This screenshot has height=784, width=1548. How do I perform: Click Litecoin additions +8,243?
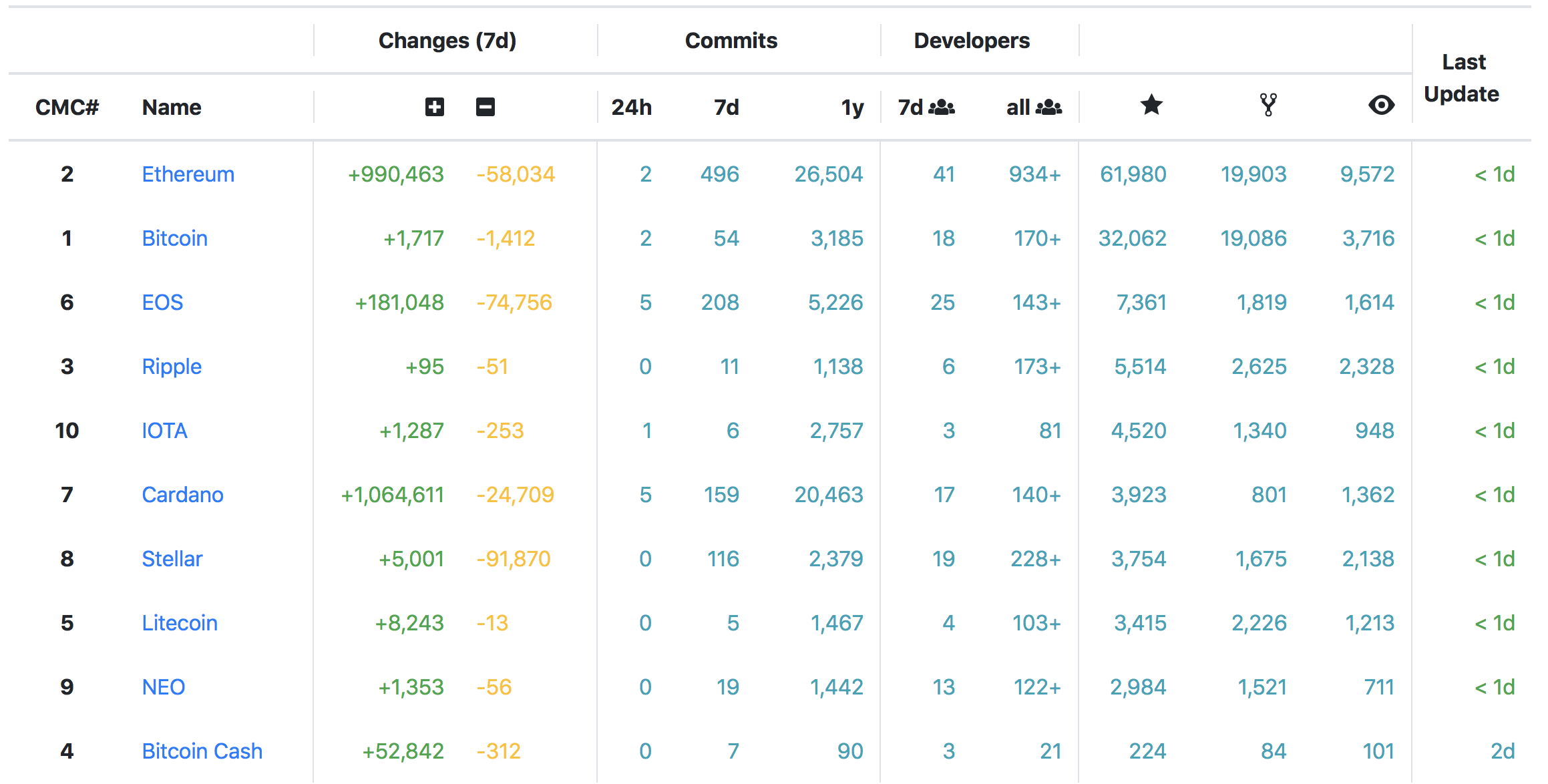tap(409, 623)
